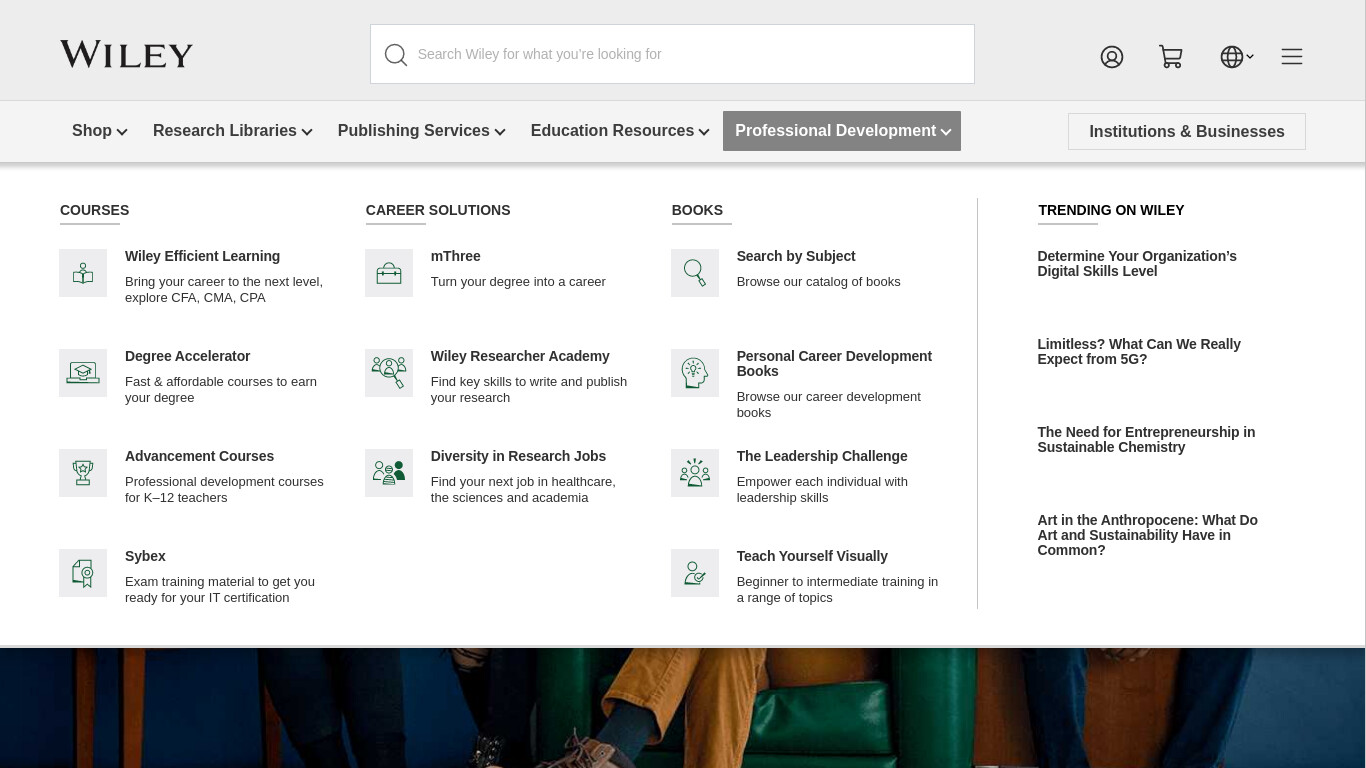This screenshot has width=1366, height=768.
Task: Open Wiley Researcher Academy link
Action: (520, 356)
